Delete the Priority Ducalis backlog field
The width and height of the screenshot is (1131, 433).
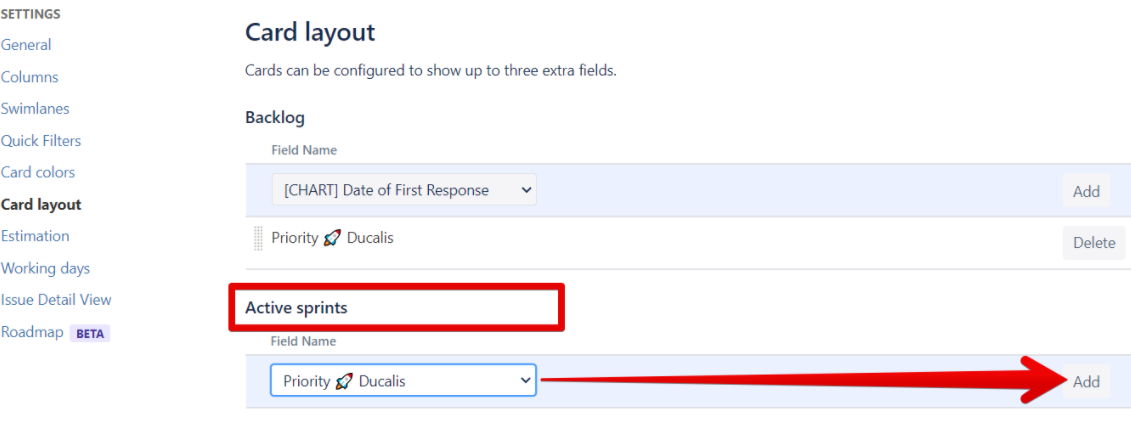[x=1093, y=243]
